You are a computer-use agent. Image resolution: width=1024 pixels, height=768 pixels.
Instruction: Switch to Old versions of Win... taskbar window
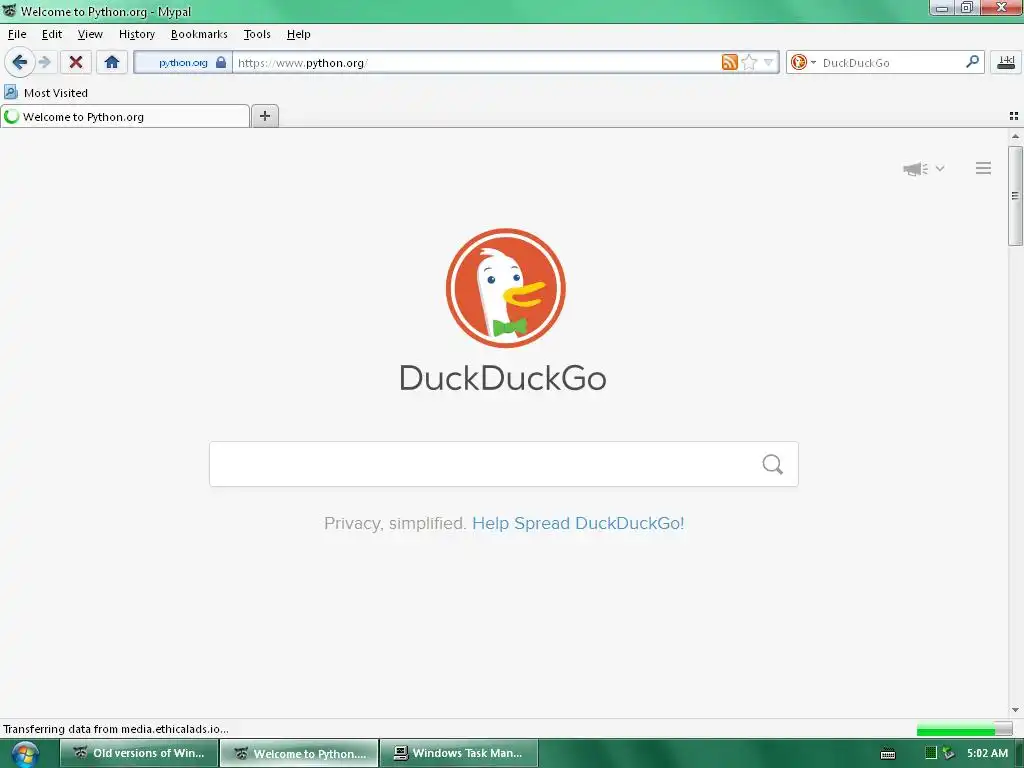pos(138,753)
